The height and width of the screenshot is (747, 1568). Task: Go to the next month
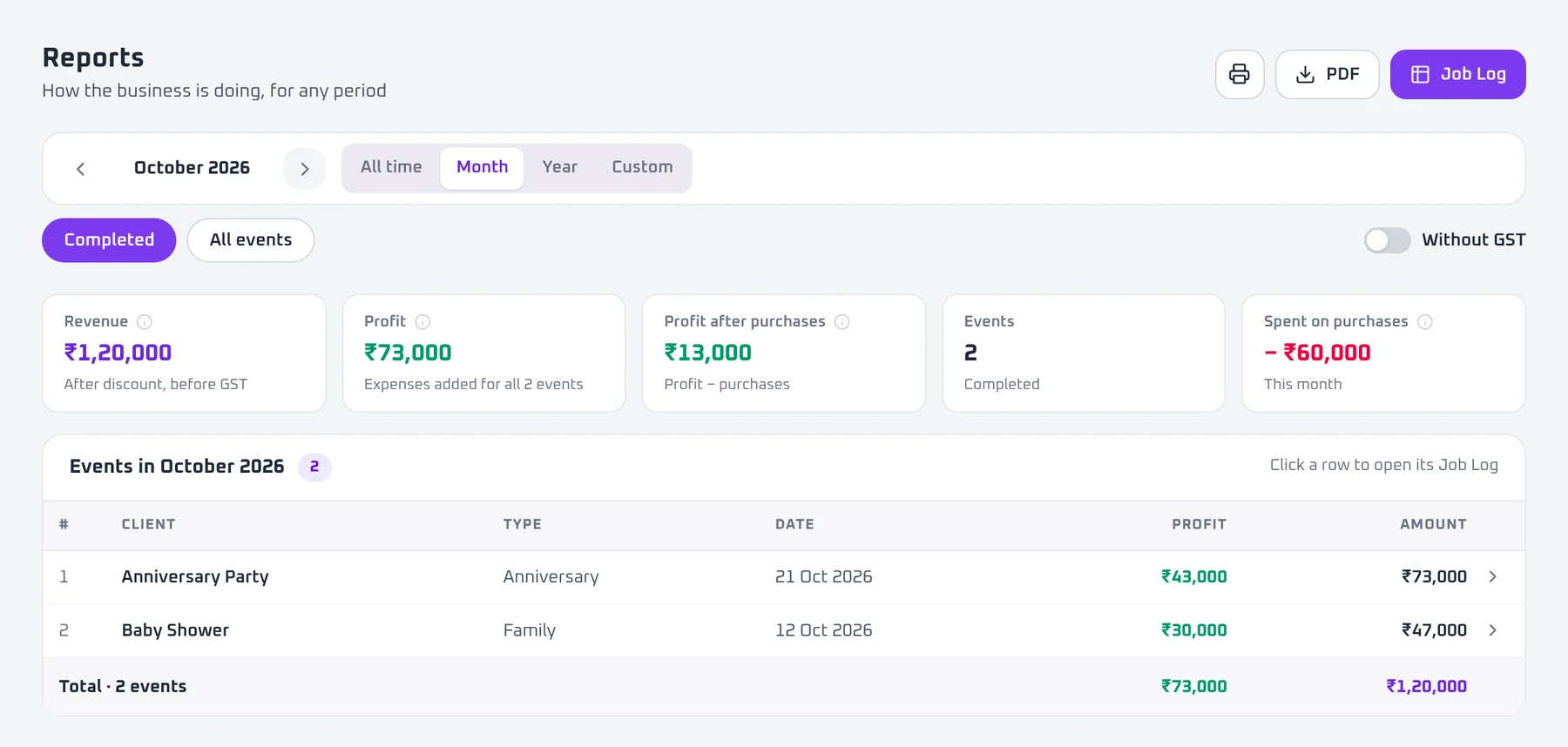click(x=304, y=169)
